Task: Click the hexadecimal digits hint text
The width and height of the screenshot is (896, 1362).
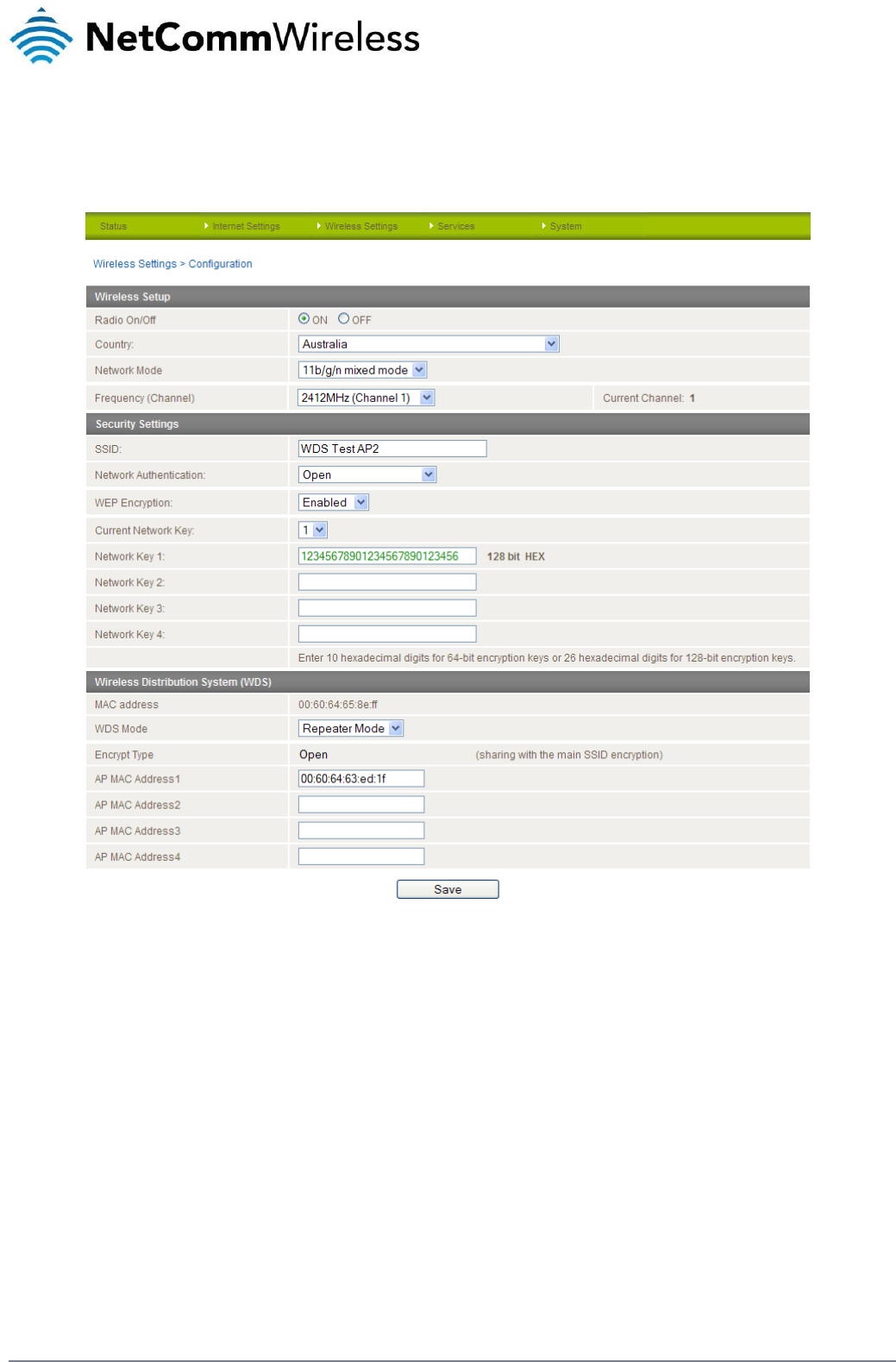Action: pyautogui.click(x=547, y=658)
